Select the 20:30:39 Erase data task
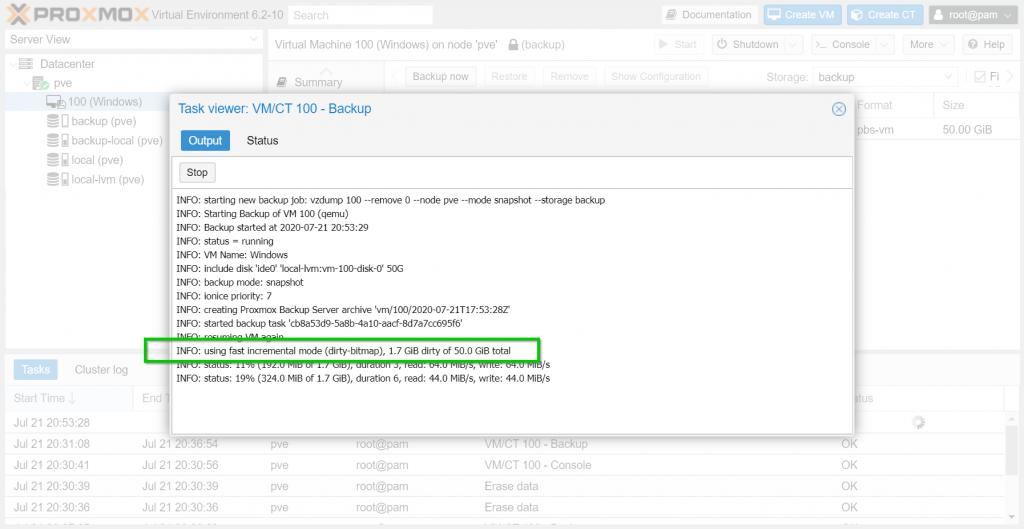The image size is (1024, 529). point(505,487)
